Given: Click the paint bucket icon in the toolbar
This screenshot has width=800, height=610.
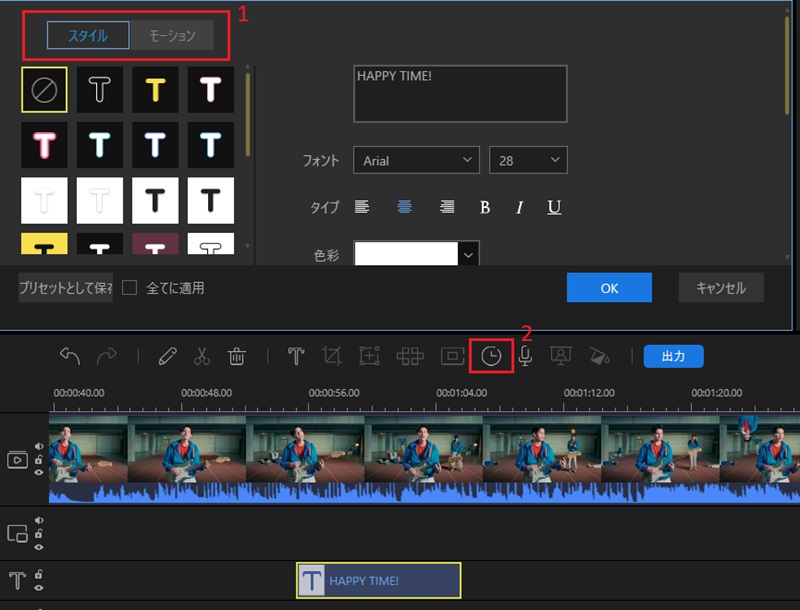Looking at the screenshot, I should pyautogui.click(x=599, y=356).
